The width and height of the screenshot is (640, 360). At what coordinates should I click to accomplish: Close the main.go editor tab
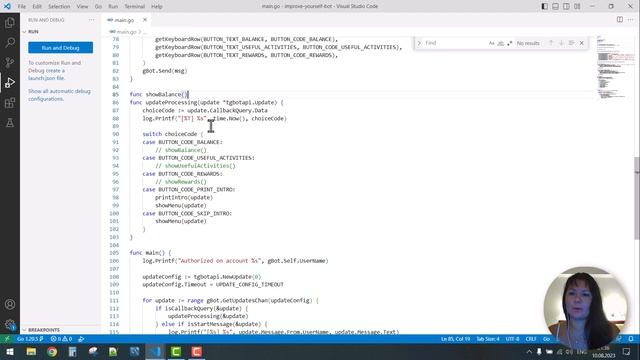pos(145,20)
